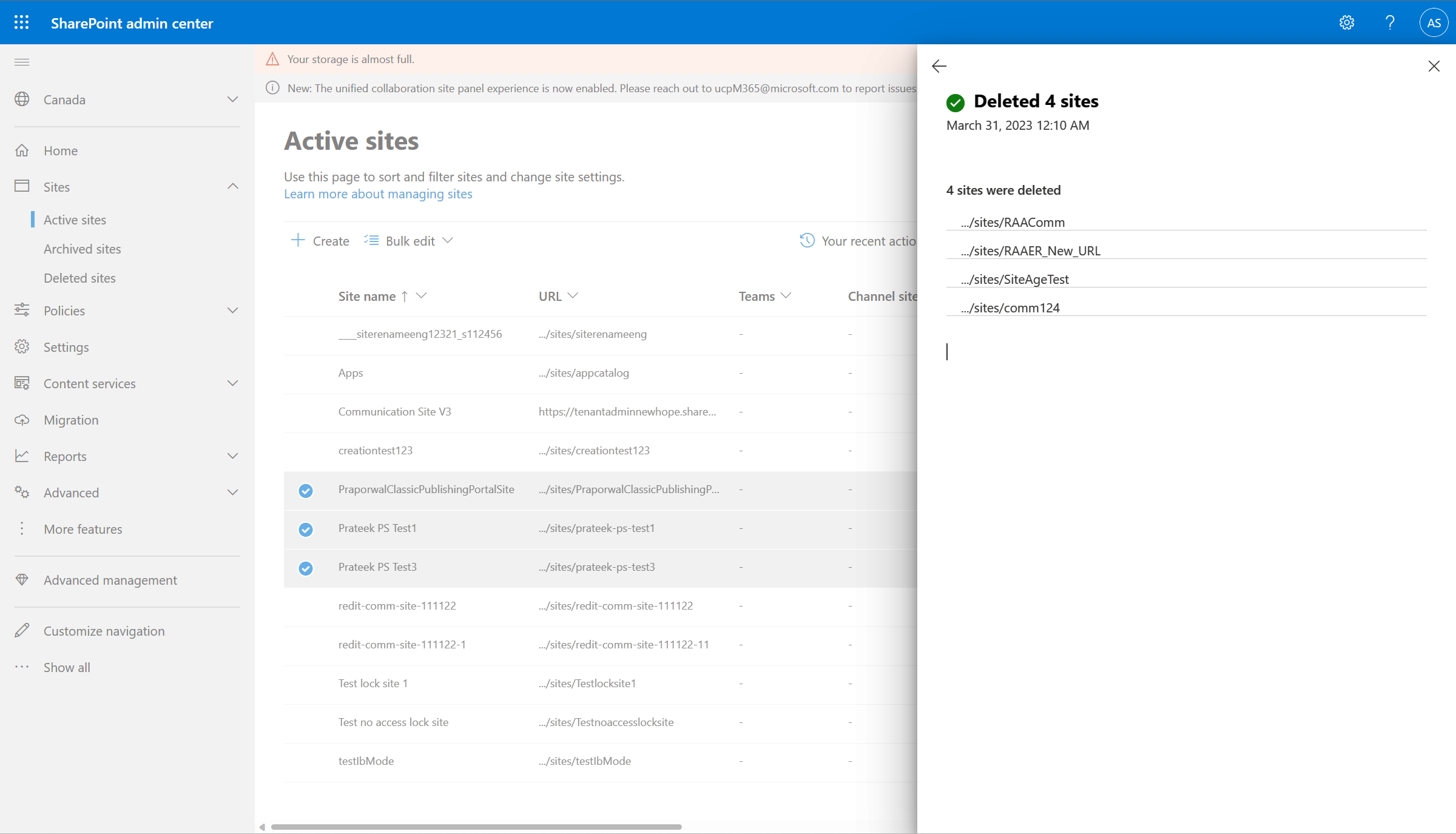The image size is (1456, 834).
Task: Expand the Canada region dropdown
Action: pyautogui.click(x=232, y=99)
